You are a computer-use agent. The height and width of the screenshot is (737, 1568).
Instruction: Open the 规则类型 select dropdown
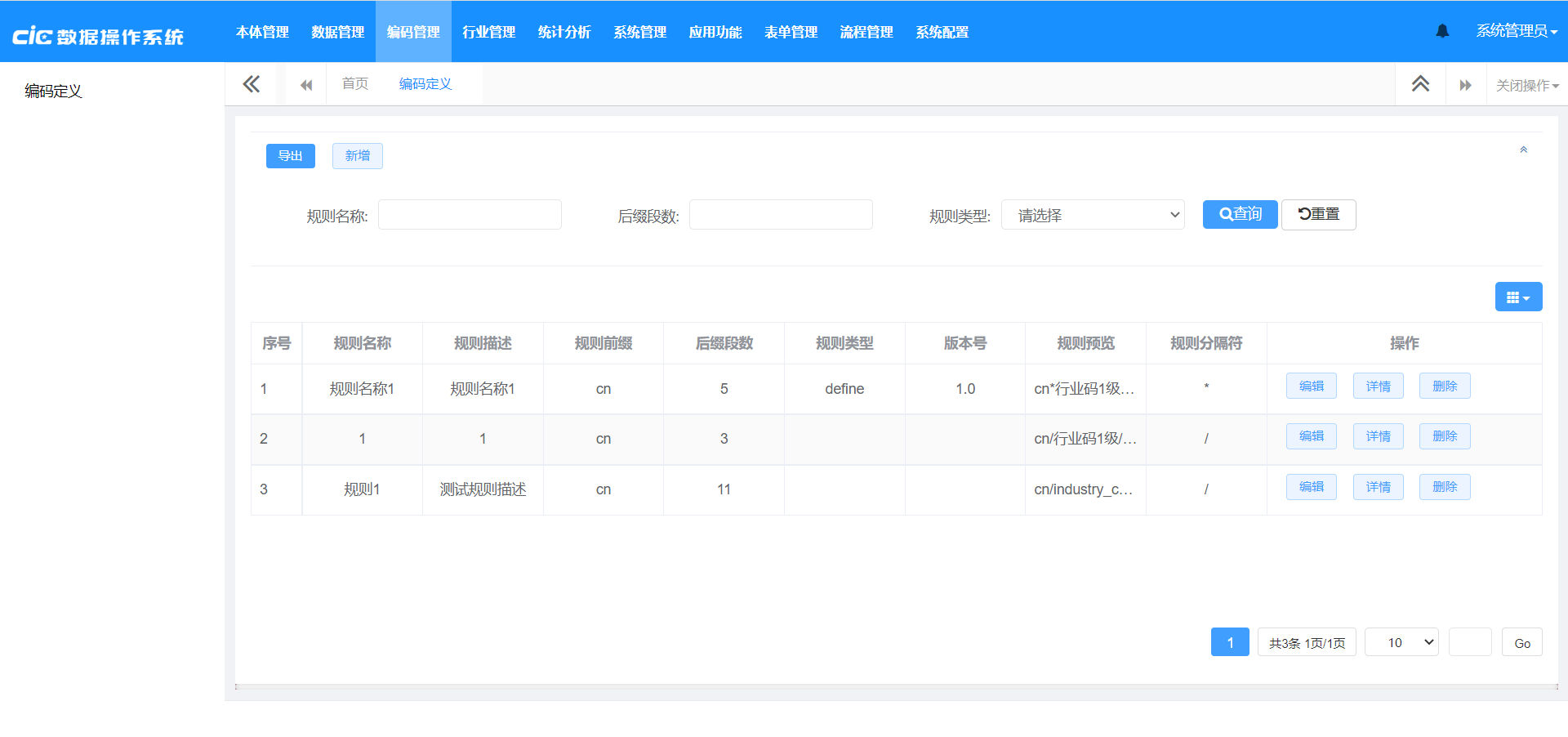1093,215
